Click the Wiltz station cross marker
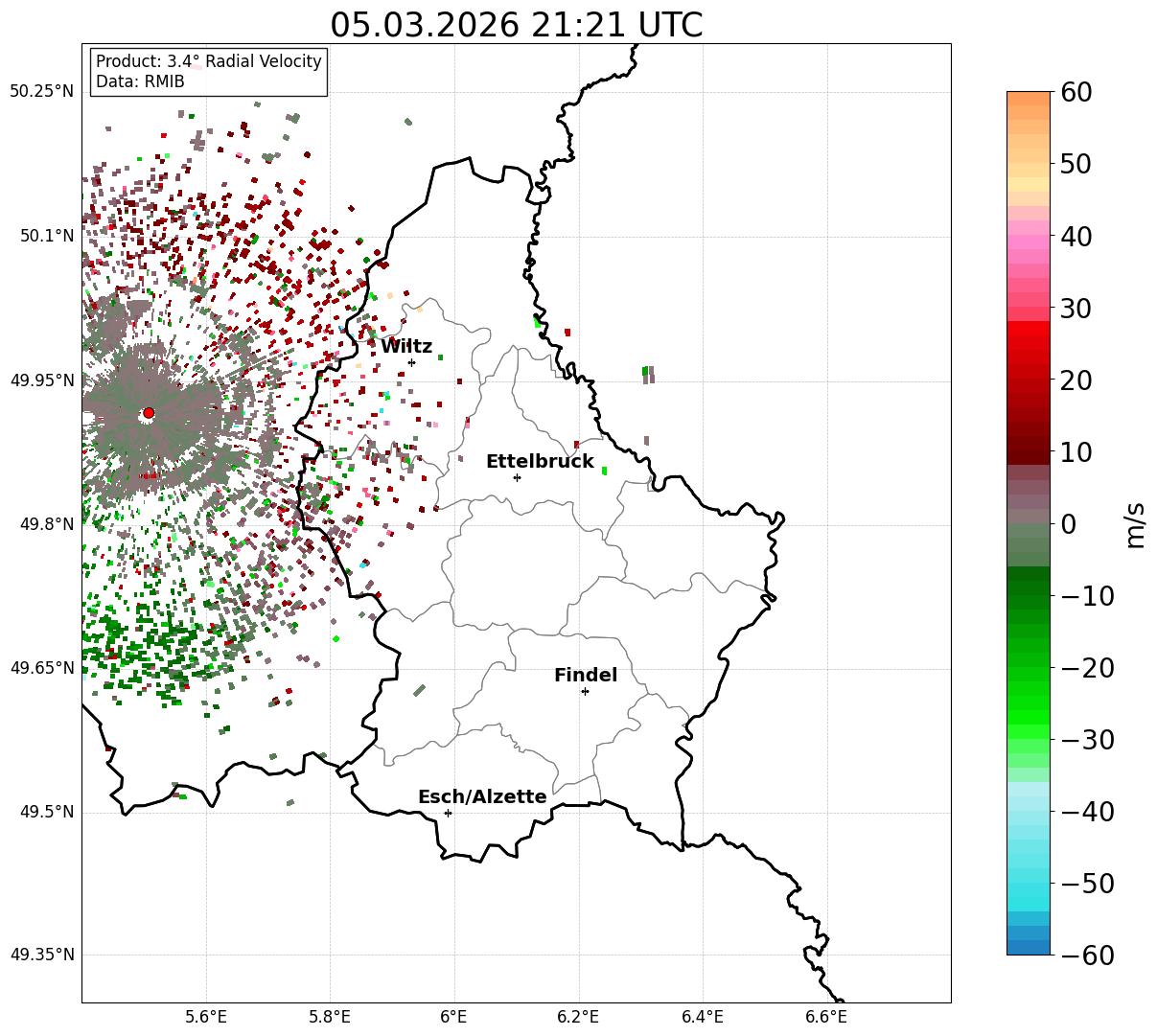Screen dimensions: 1157x1036 click(x=412, y=362)
